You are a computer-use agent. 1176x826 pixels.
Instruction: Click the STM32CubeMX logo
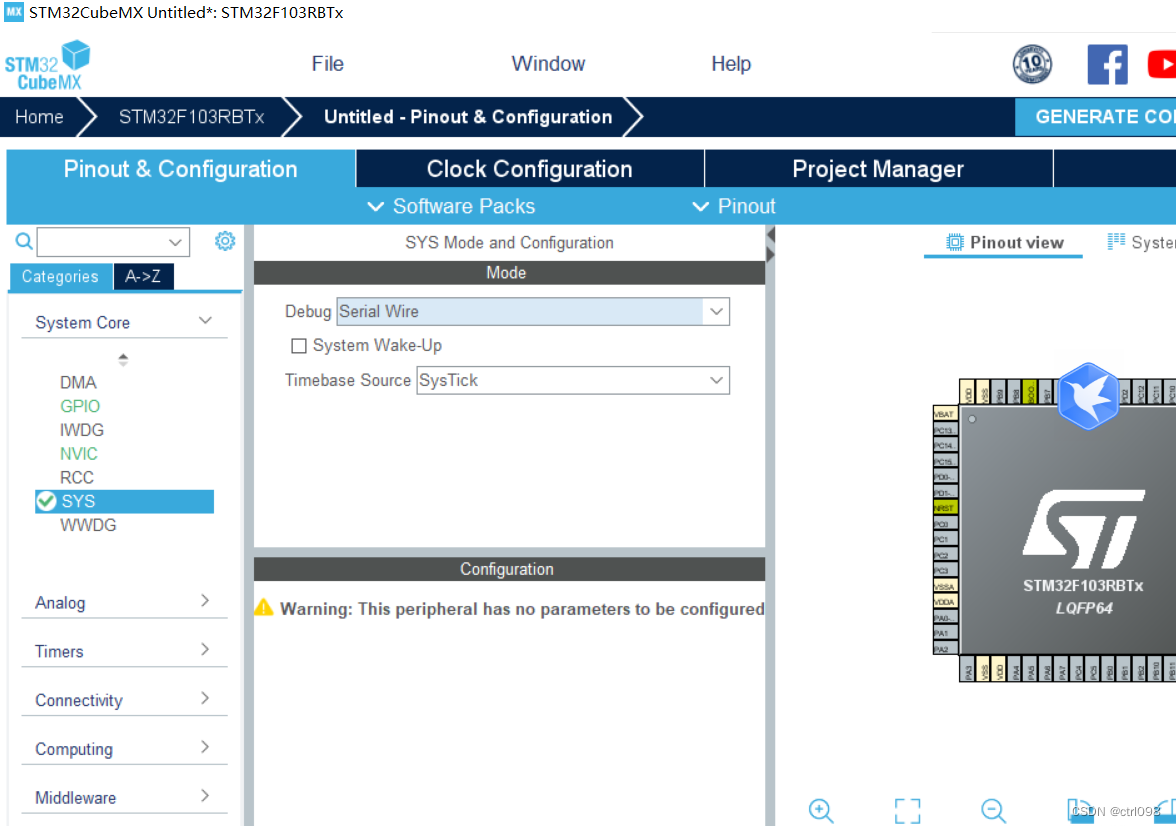(x=47, y=66)
